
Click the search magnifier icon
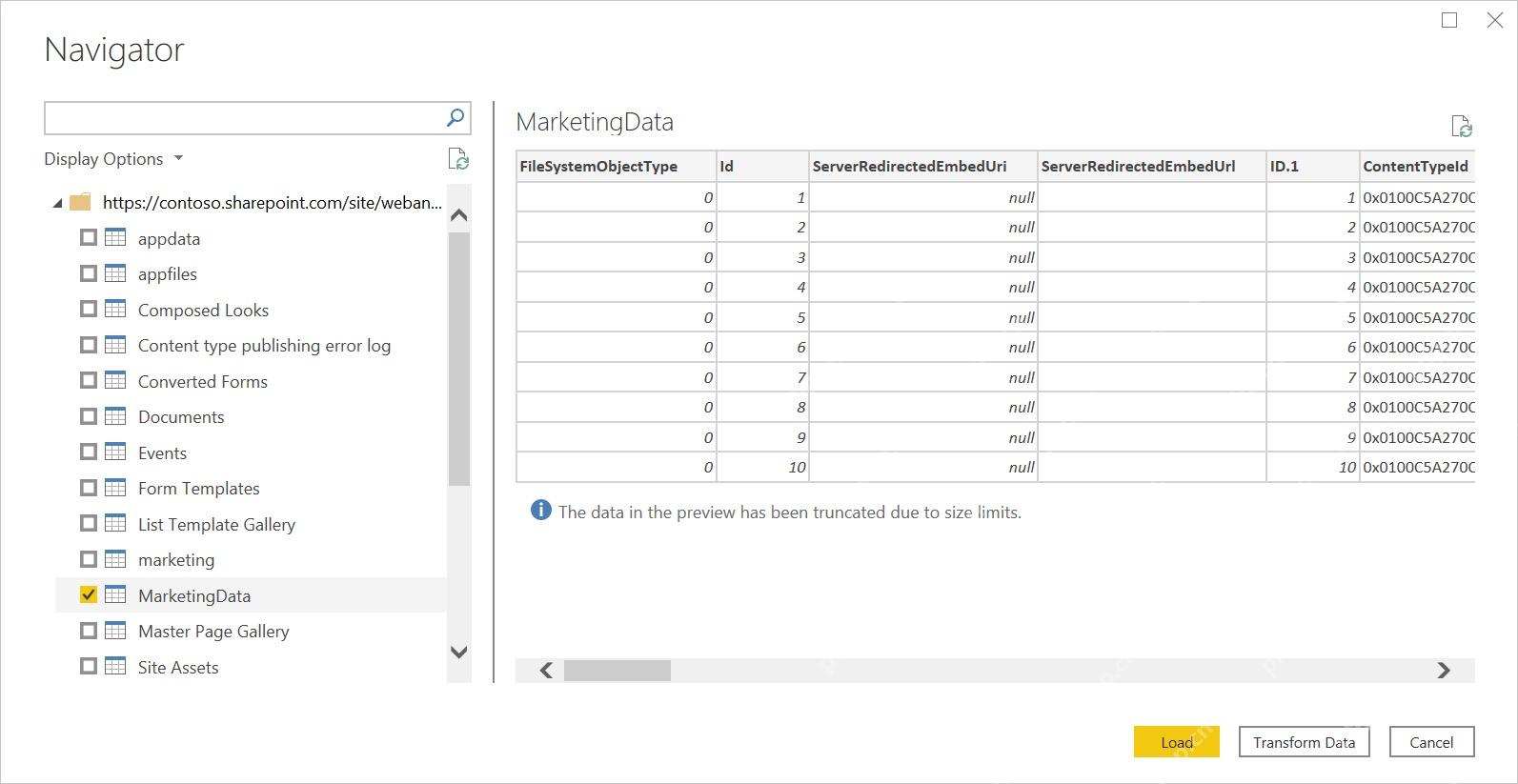[455, 118]
